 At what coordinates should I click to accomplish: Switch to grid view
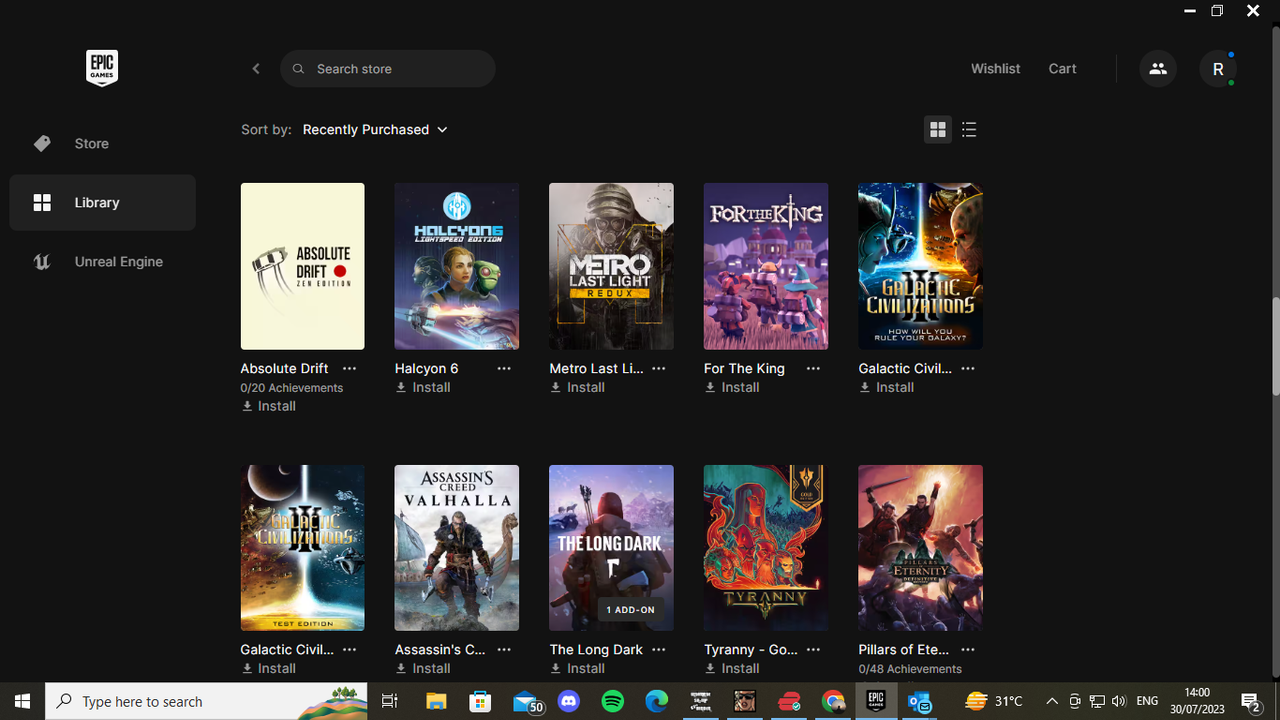tap(938, 130)
